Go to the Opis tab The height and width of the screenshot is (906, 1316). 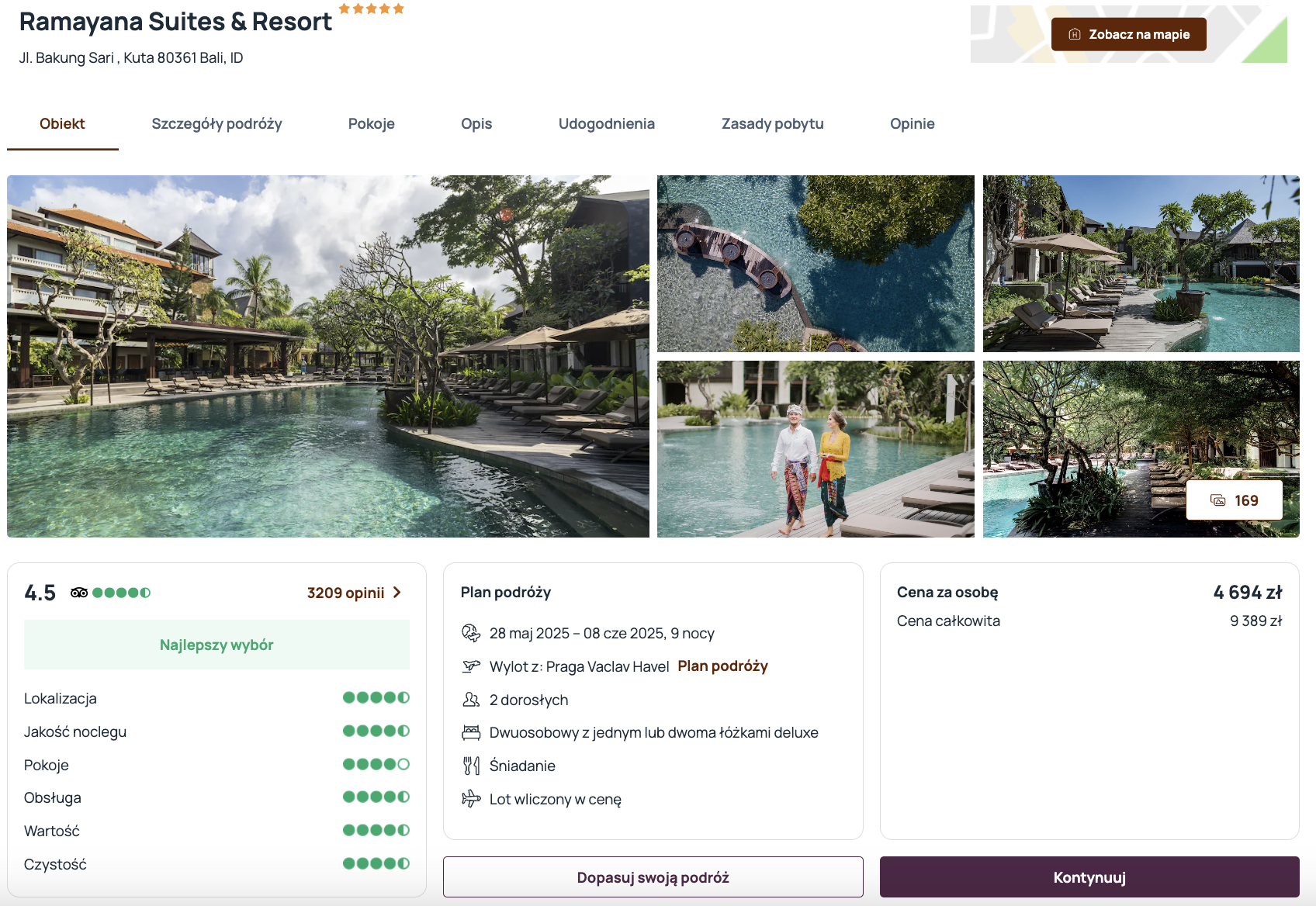click(x=476, y=124)
